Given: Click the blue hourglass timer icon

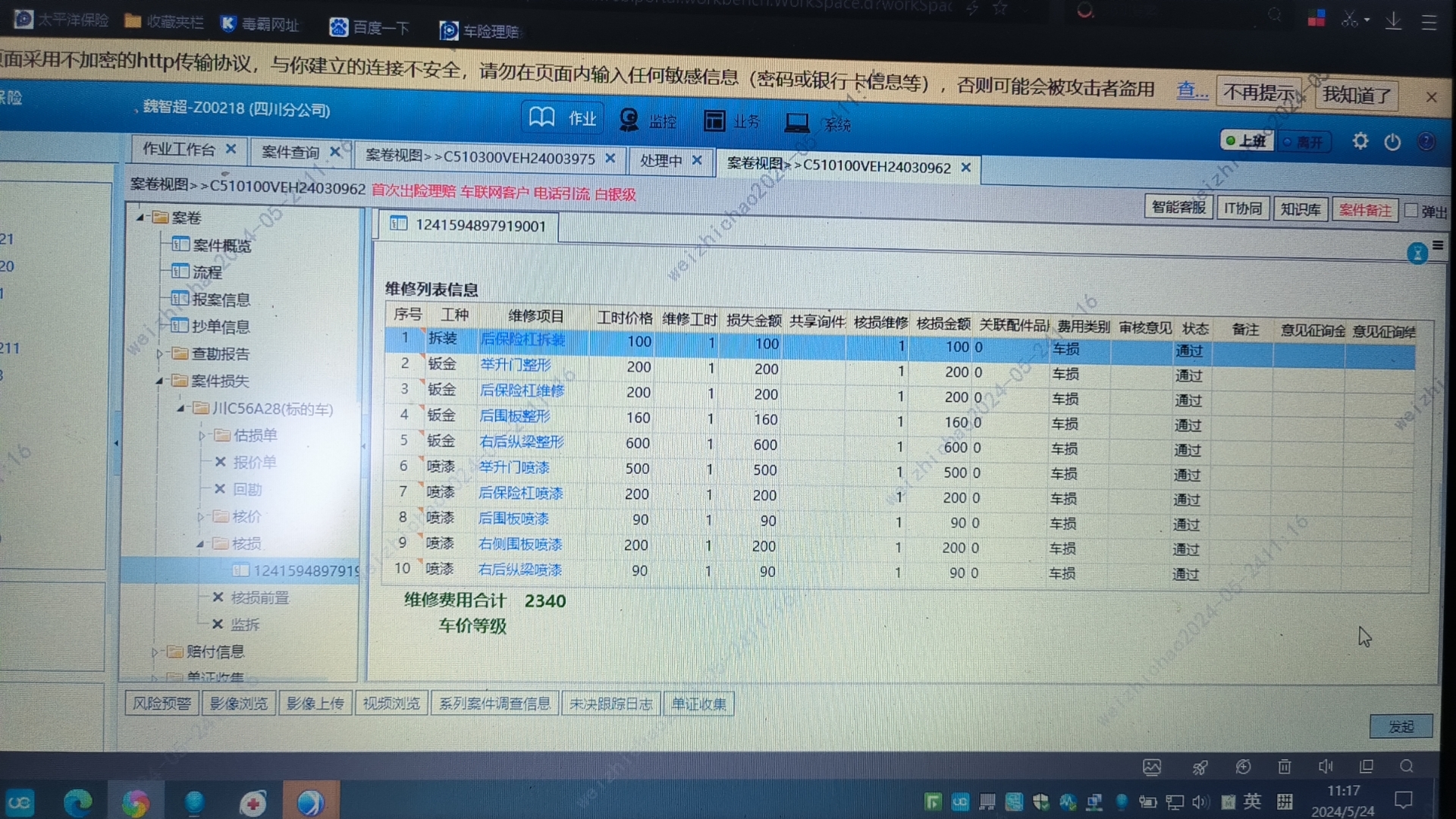Looking at the screenshot, I should [x=1417, y=253].
